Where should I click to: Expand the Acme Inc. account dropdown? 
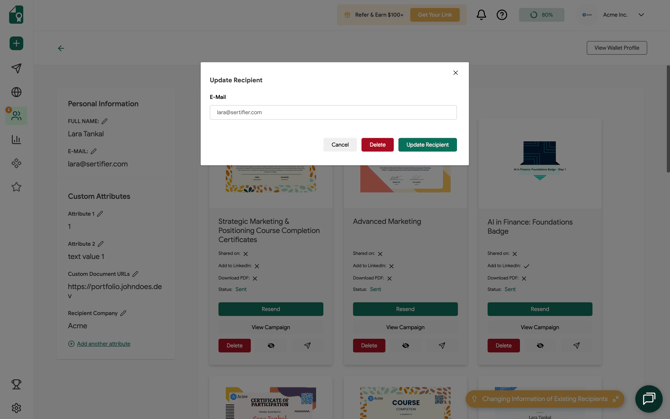pos(641,15)
